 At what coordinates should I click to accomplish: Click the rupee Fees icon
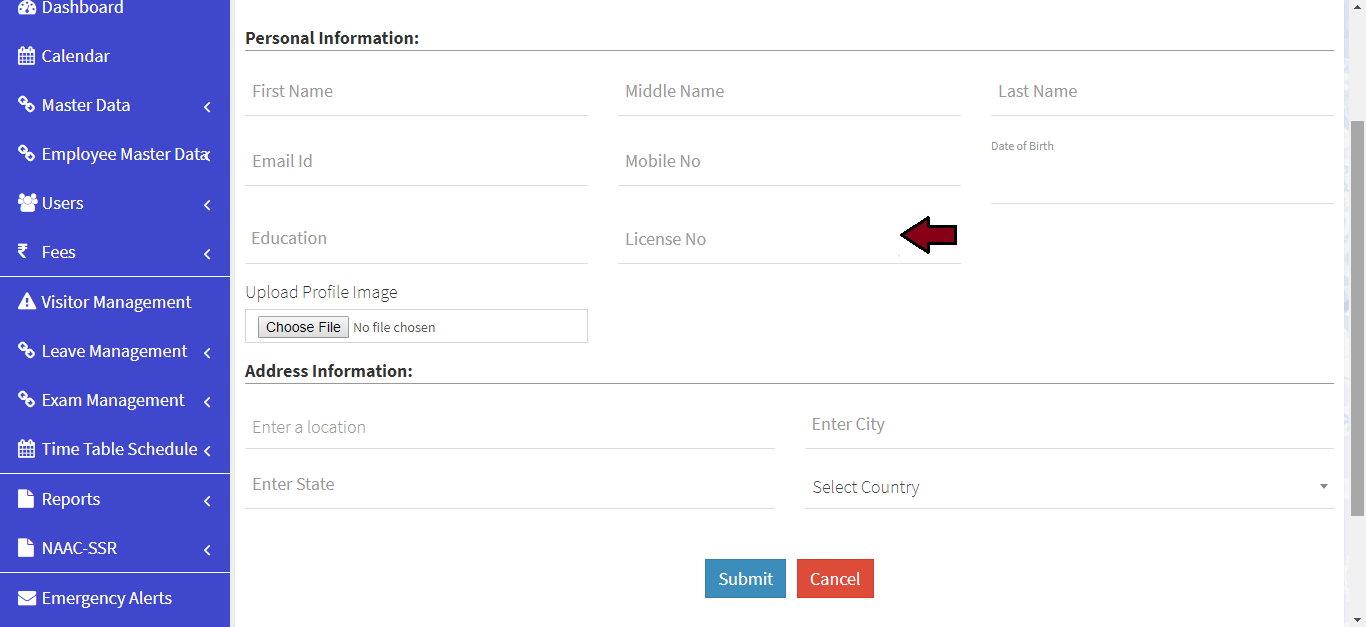point(24,252)
